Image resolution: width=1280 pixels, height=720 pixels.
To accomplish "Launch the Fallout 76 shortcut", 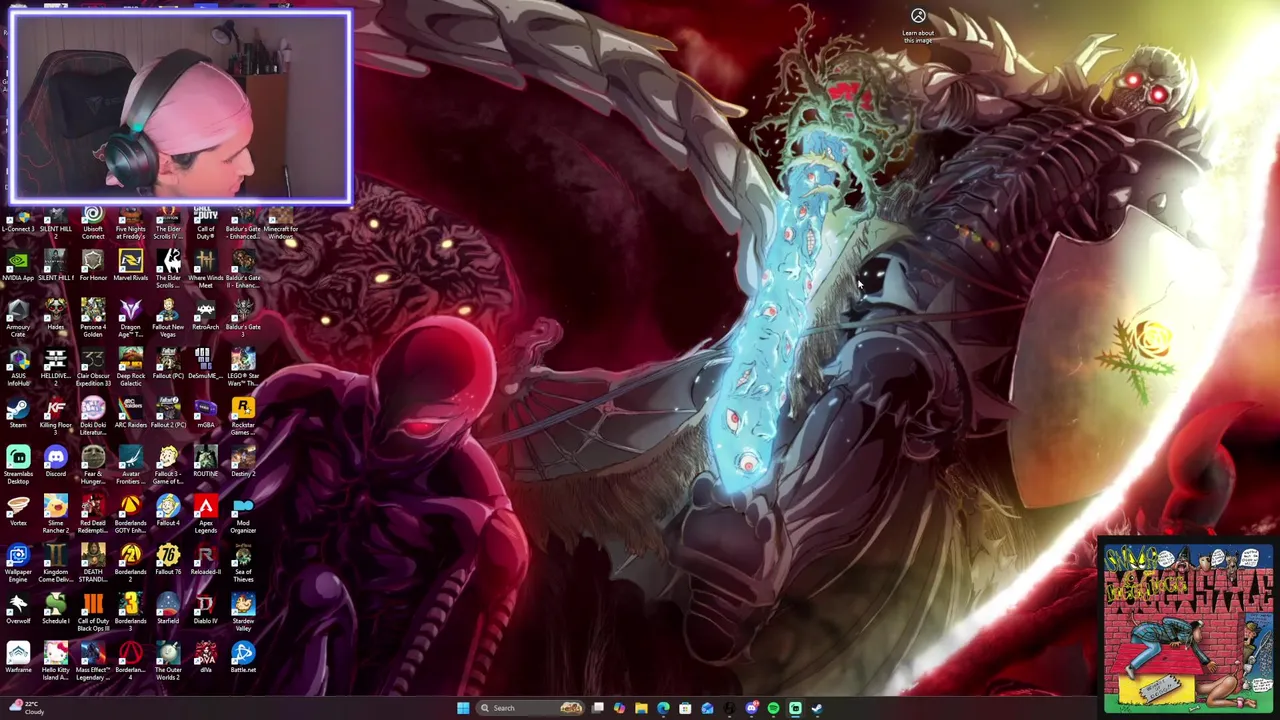I will [168, 560].
